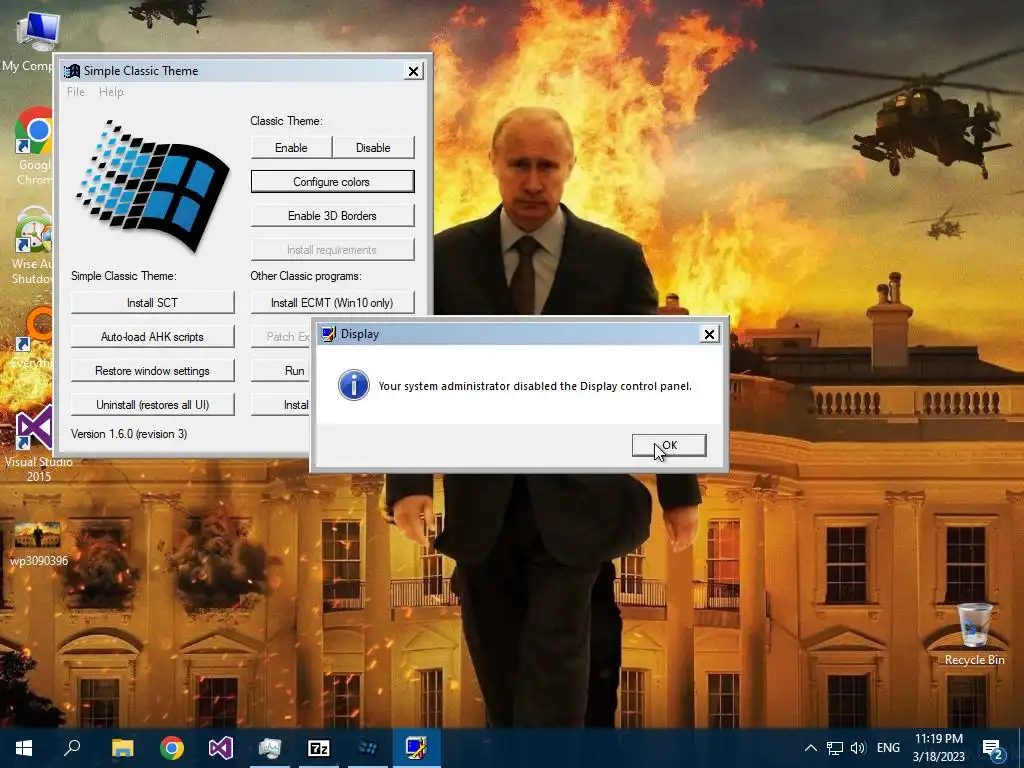Open File Explorer from the taskbar
The image size is (1024, 768).
pyautogui.click(x=122, y=748)
